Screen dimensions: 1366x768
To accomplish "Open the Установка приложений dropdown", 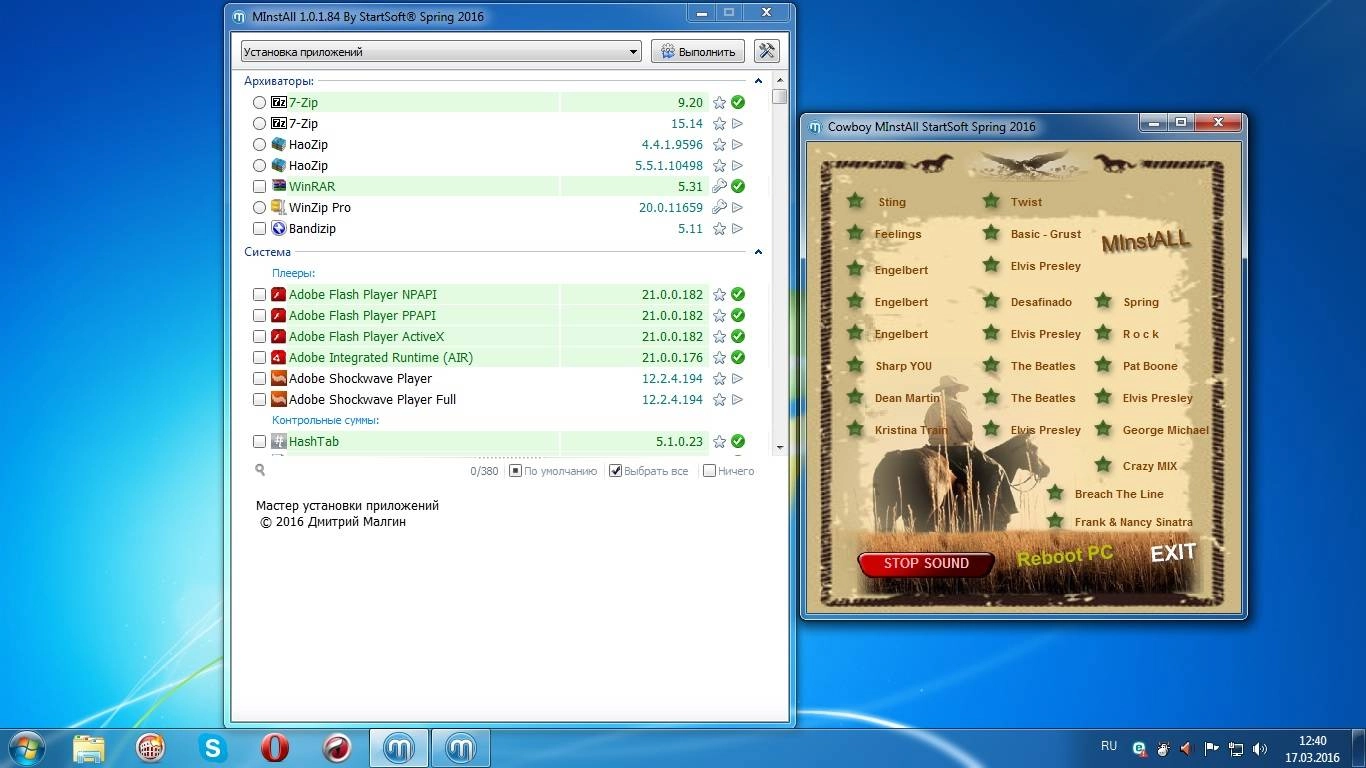I will click(x=441, y=51).
